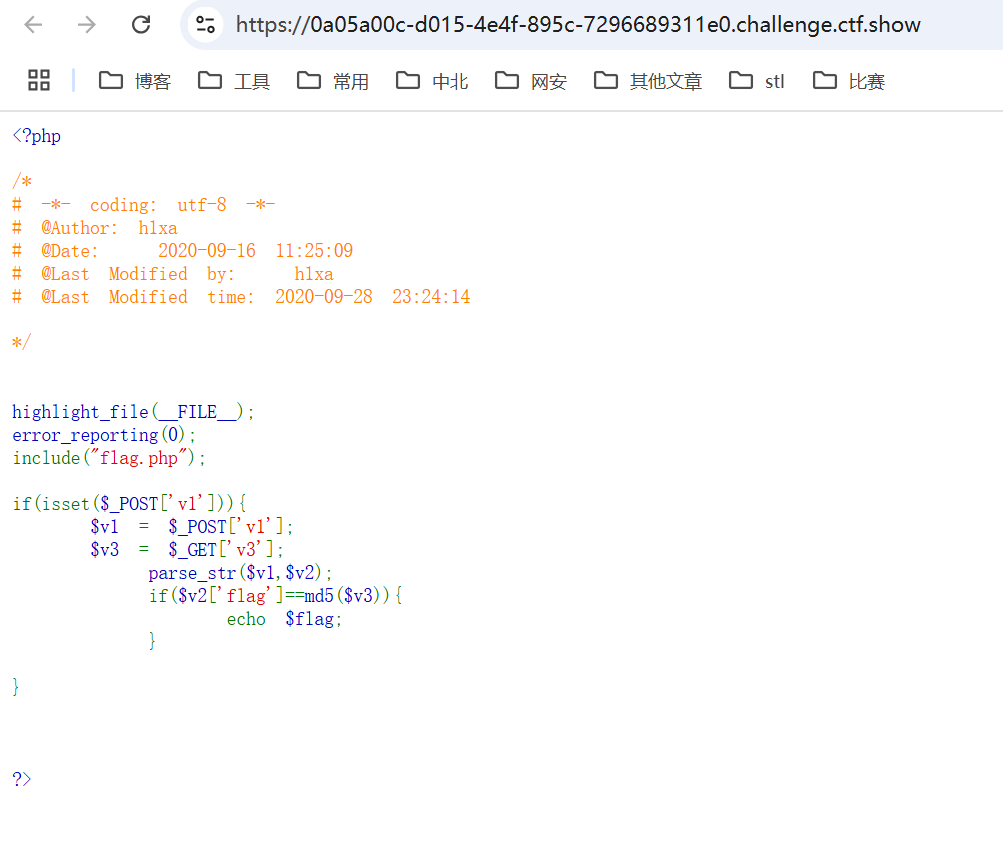Open the stl bookmark folder

point(757,81)
